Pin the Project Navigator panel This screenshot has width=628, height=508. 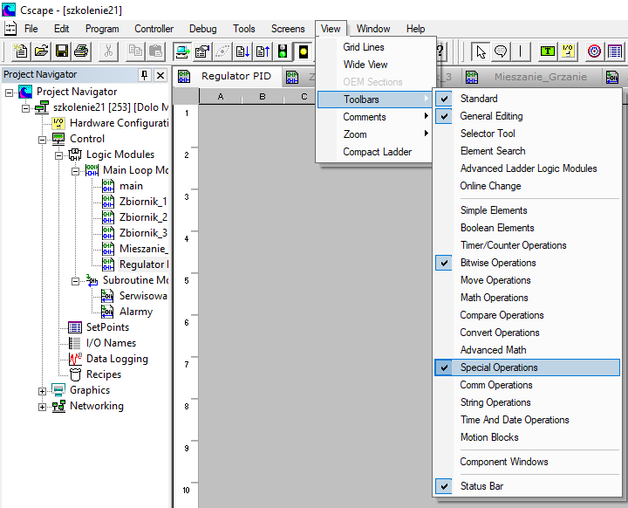tap(144, 76)
